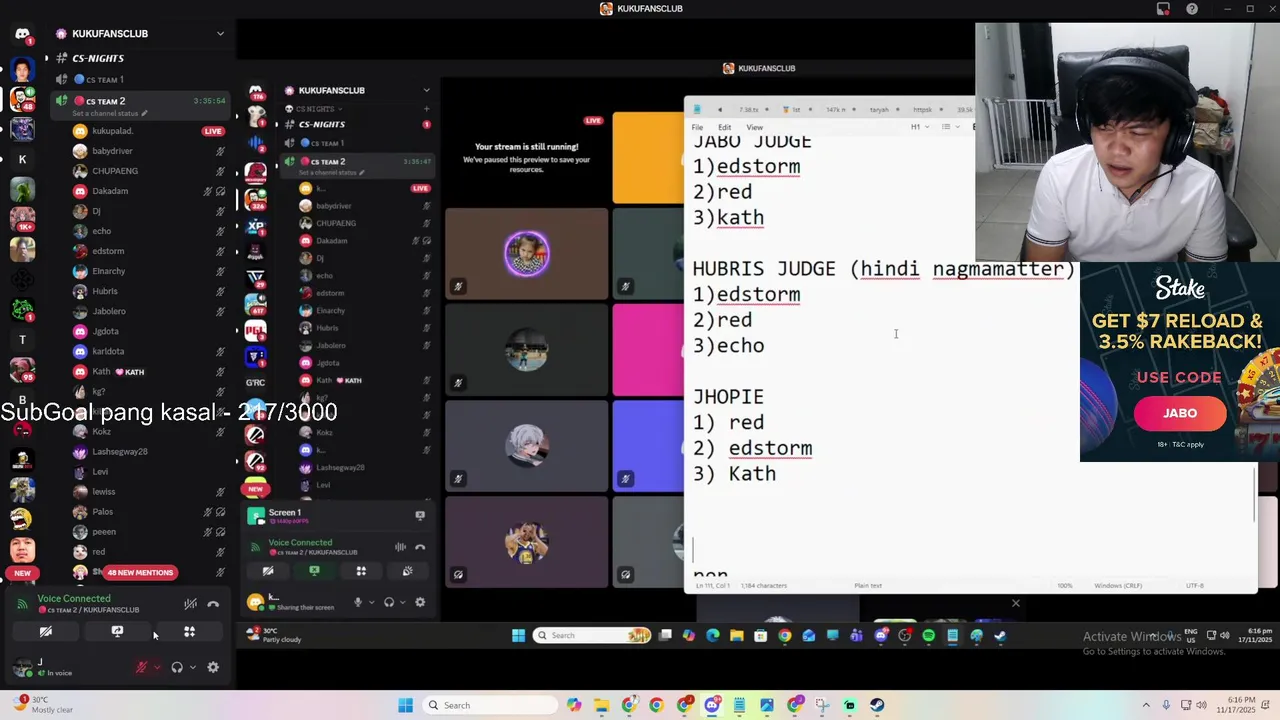Open KUKUFANSCLUB server dropdown in outer Discord

[x=220, y=34]
